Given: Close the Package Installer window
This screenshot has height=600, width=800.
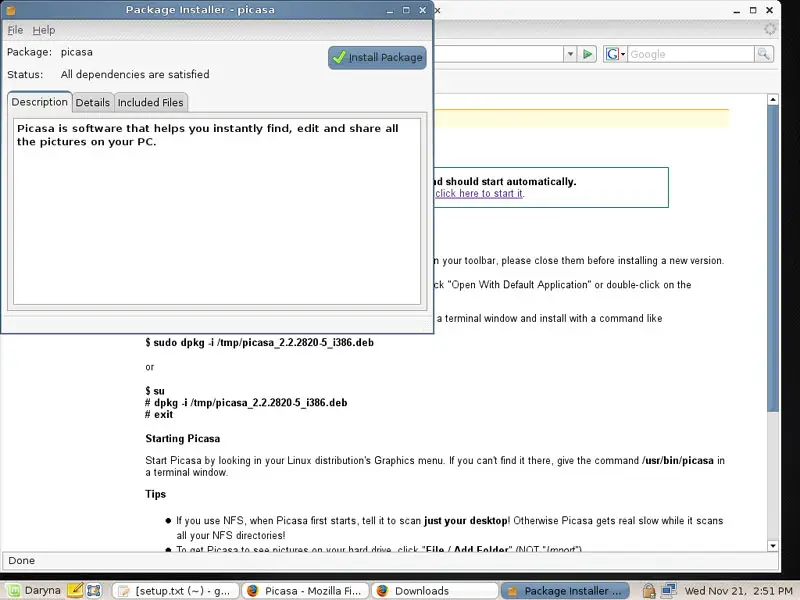Looking at the screenshot, I should 422,10.
